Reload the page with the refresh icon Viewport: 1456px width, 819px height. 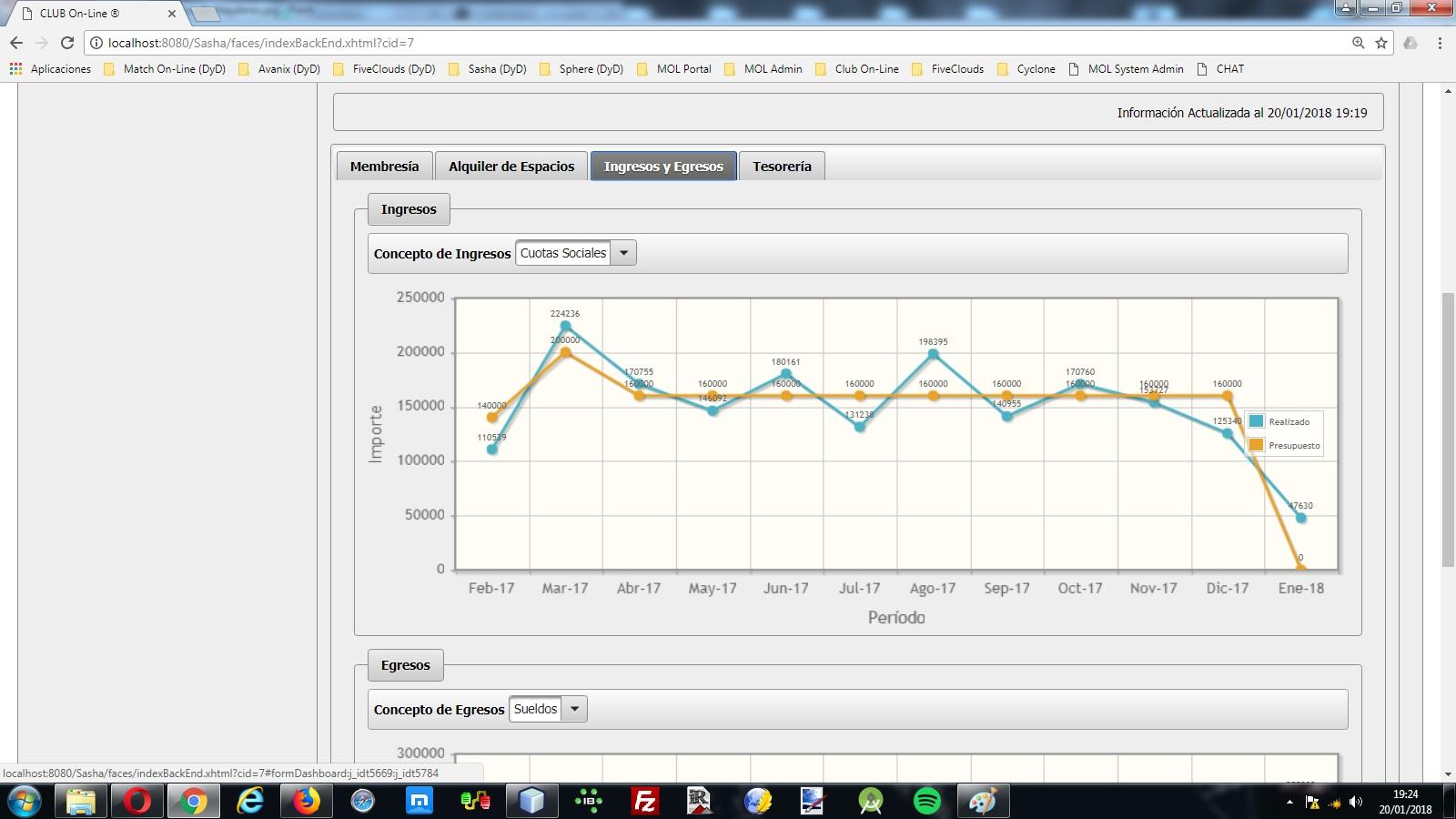pos(66,43)
